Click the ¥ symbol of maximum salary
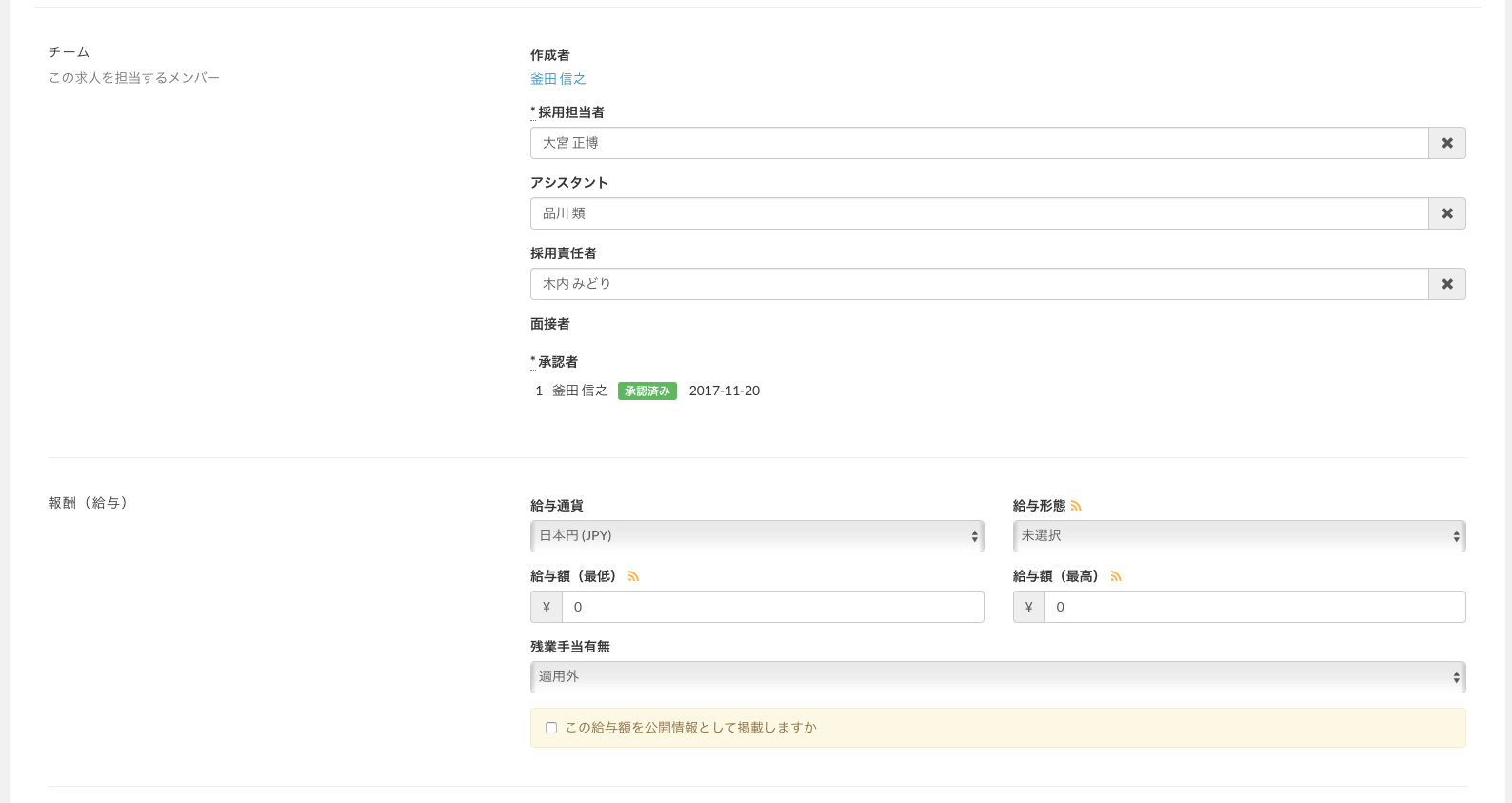The image size is (1512, 803). tap(1028, 607)
